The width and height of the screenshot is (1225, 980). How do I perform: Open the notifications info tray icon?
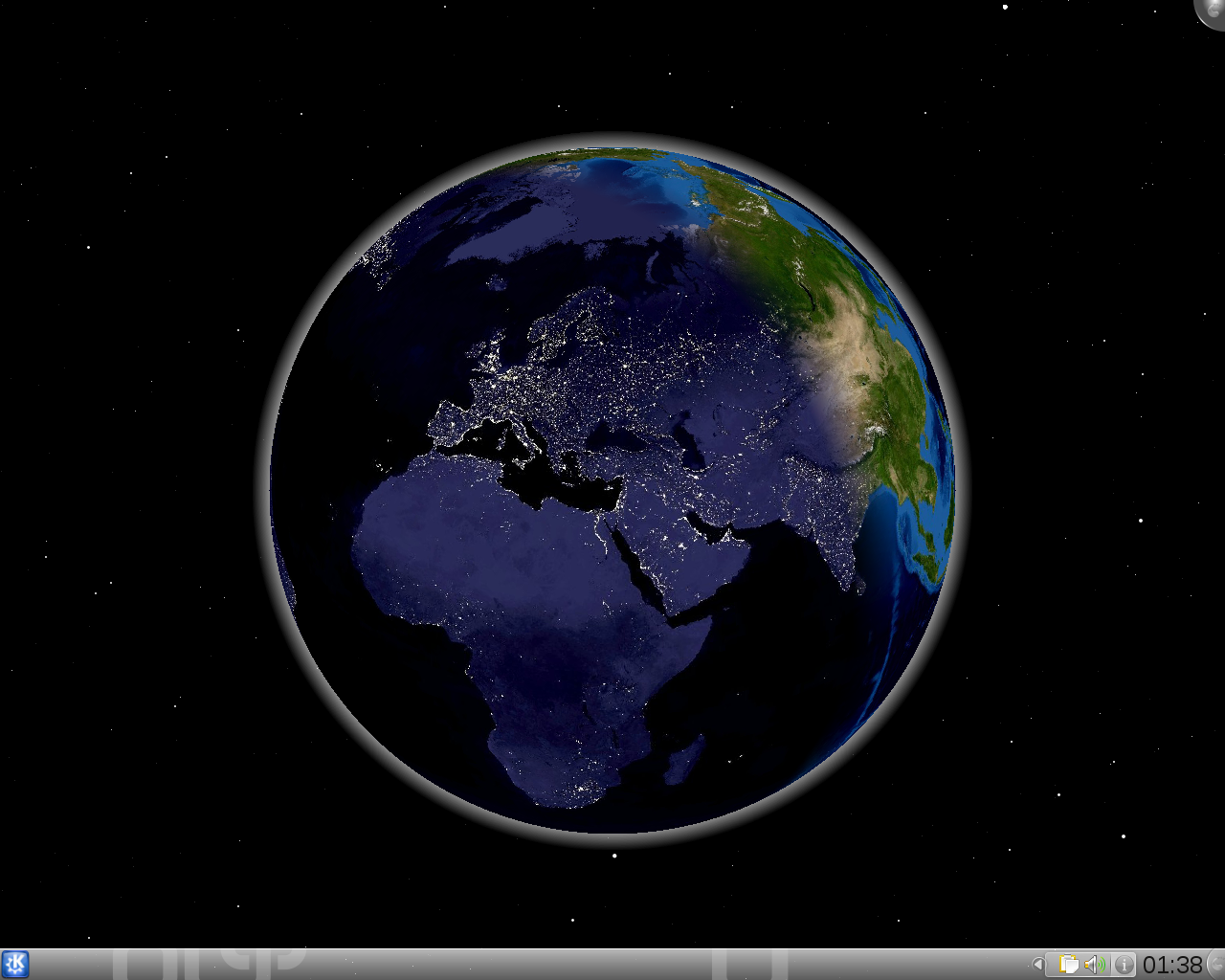coord(1124,965)
